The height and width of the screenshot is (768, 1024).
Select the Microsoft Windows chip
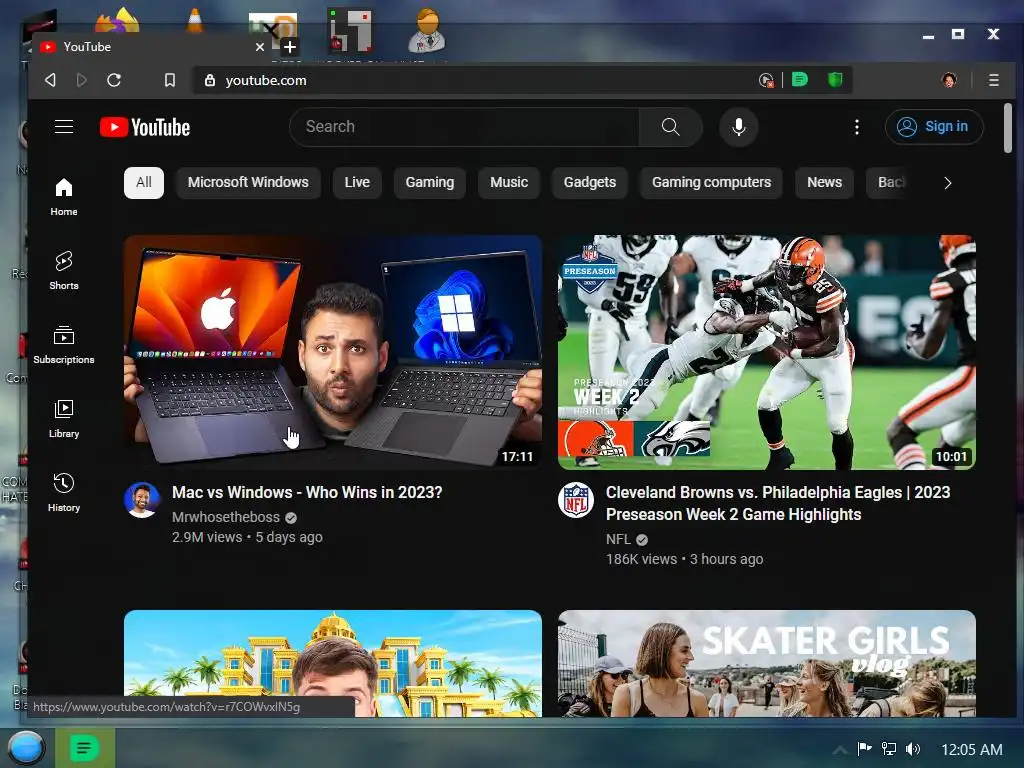pos(248,182)
